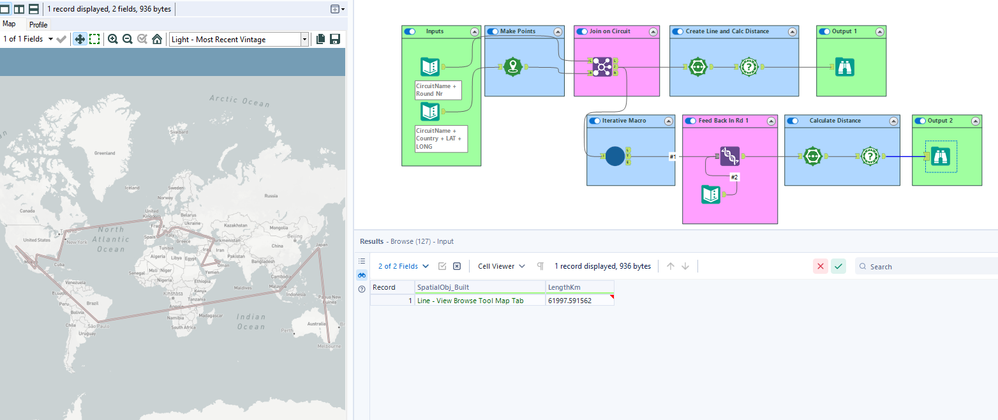Toggle the Join on Circuit container switch
Viewport: 998px width, 420px height.
click(x=582, y=31)
